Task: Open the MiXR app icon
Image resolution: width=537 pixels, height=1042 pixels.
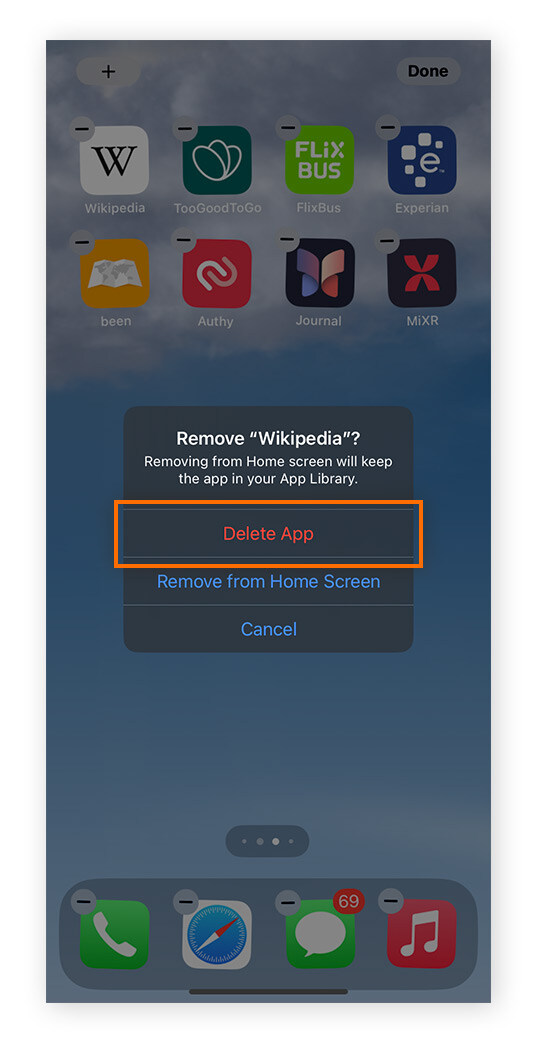Action: 422,273
